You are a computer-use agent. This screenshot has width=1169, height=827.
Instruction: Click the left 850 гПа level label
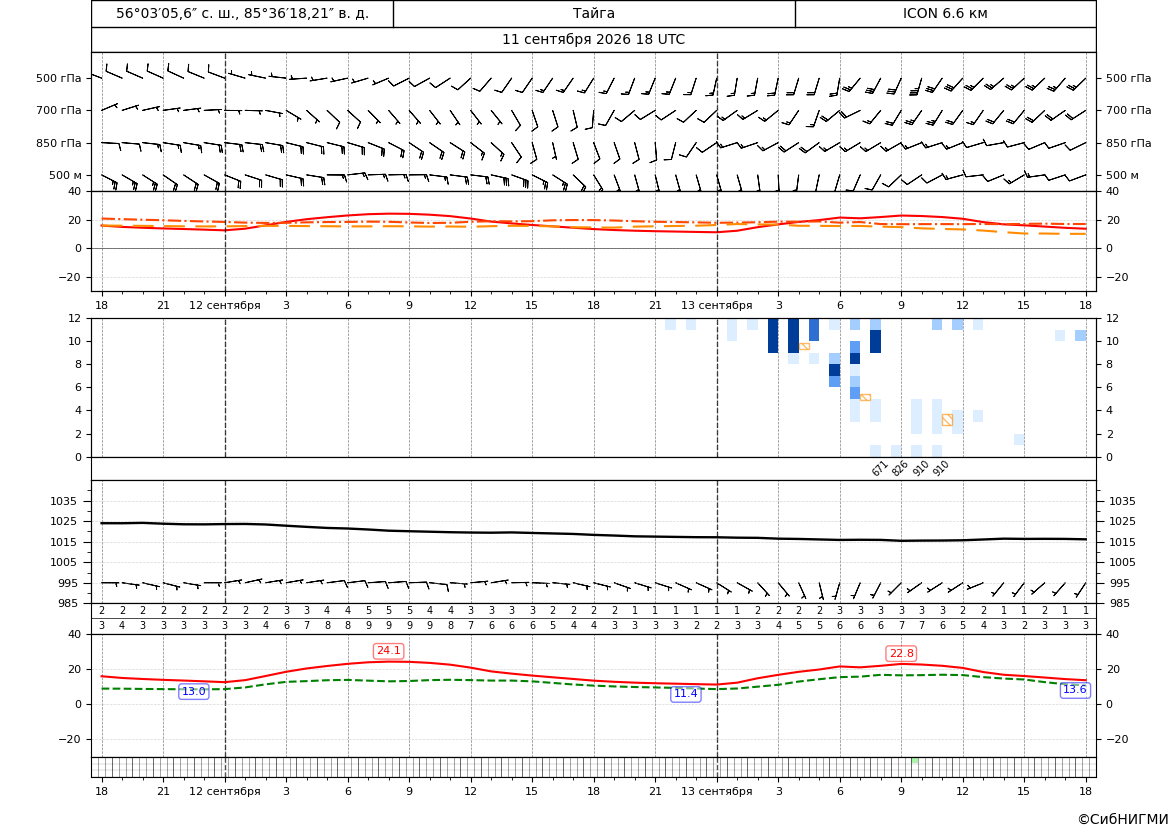pyautogui.click(x=59, y=143)
